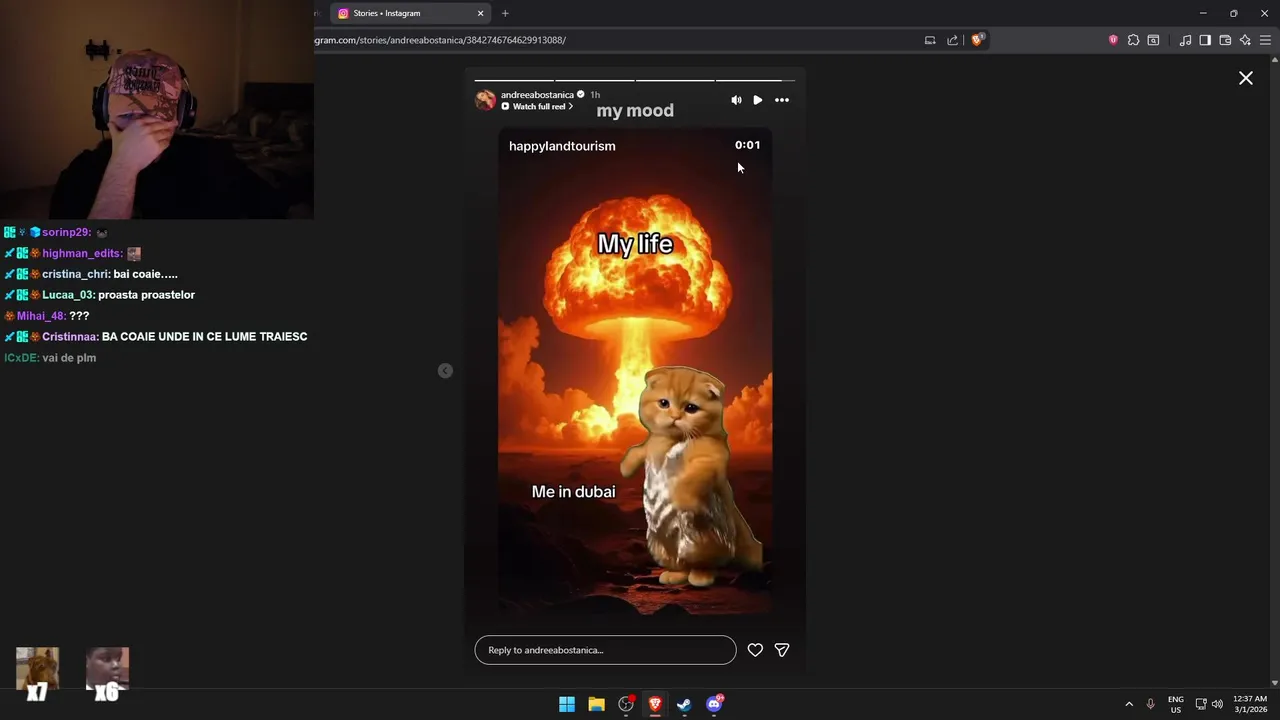Click chat username Mihai_48
The height and width of the screenshot is (720, 1280).
point(41,316)
